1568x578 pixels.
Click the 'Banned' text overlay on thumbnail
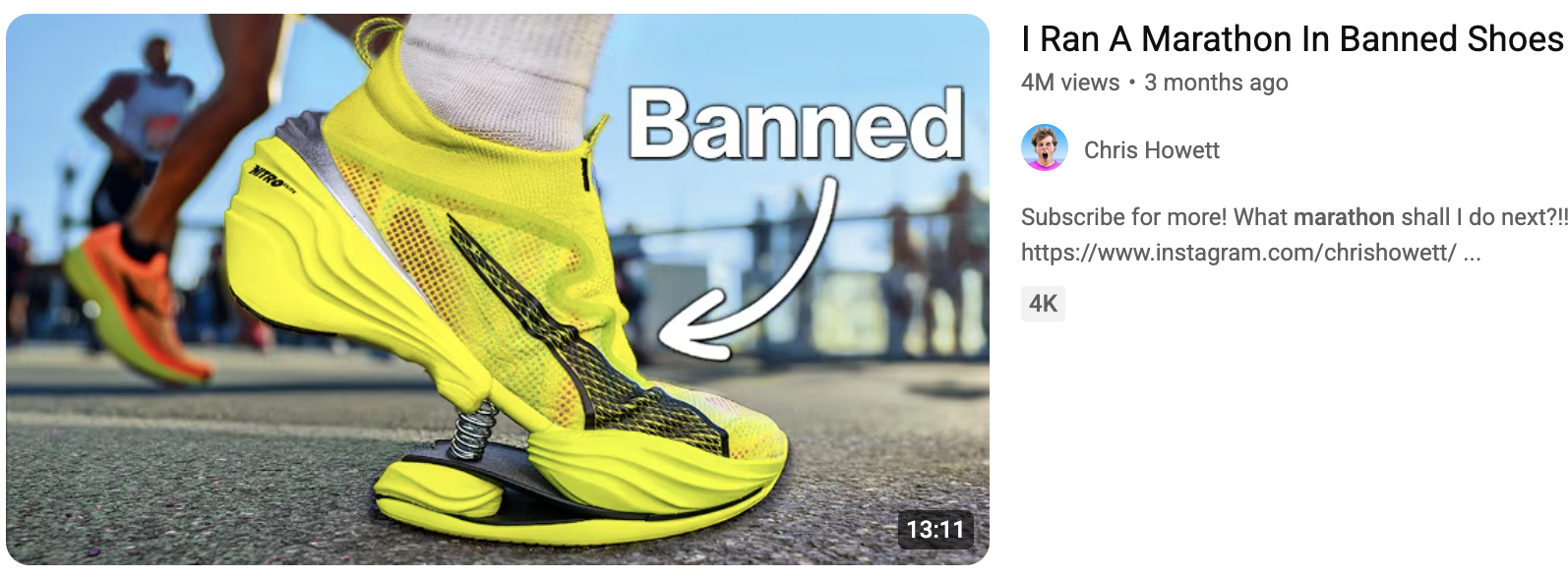click(795, 125)
